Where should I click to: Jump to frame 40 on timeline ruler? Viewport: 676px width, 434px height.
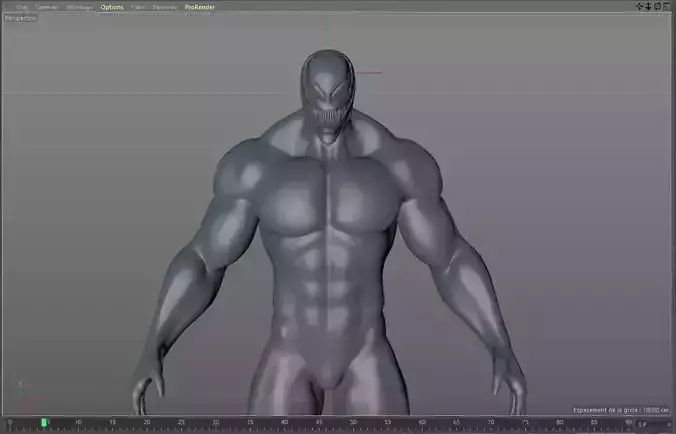284,422
